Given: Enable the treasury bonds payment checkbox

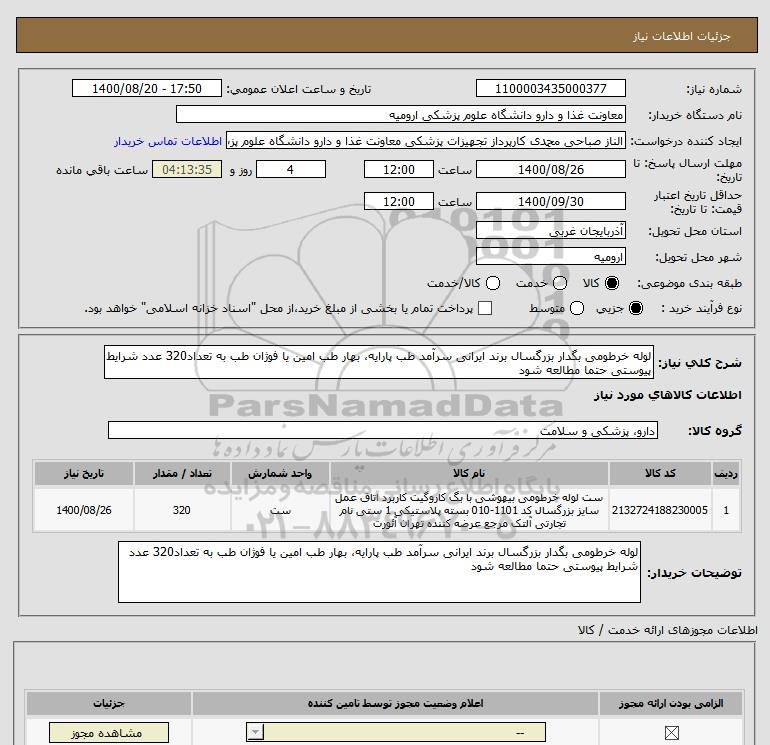Looking at the screenshot, I should click(x=486, y=309).
